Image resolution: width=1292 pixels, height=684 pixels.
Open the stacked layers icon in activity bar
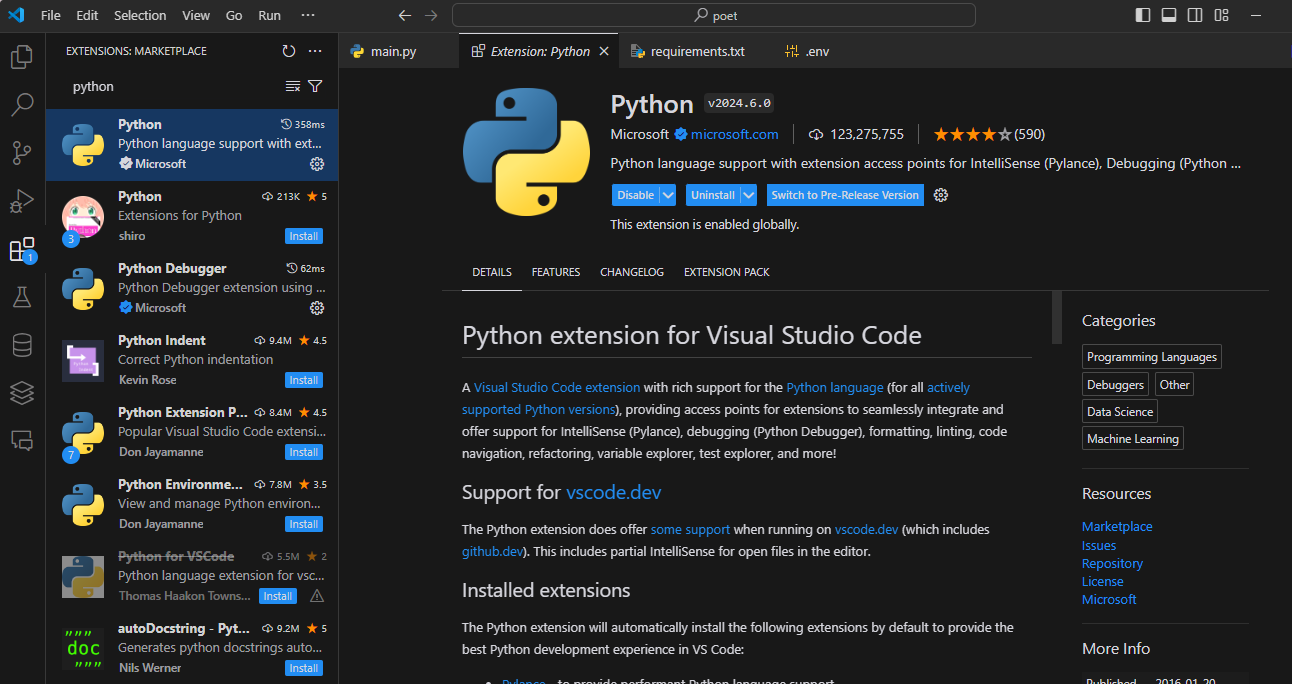[x=22, y=393]
